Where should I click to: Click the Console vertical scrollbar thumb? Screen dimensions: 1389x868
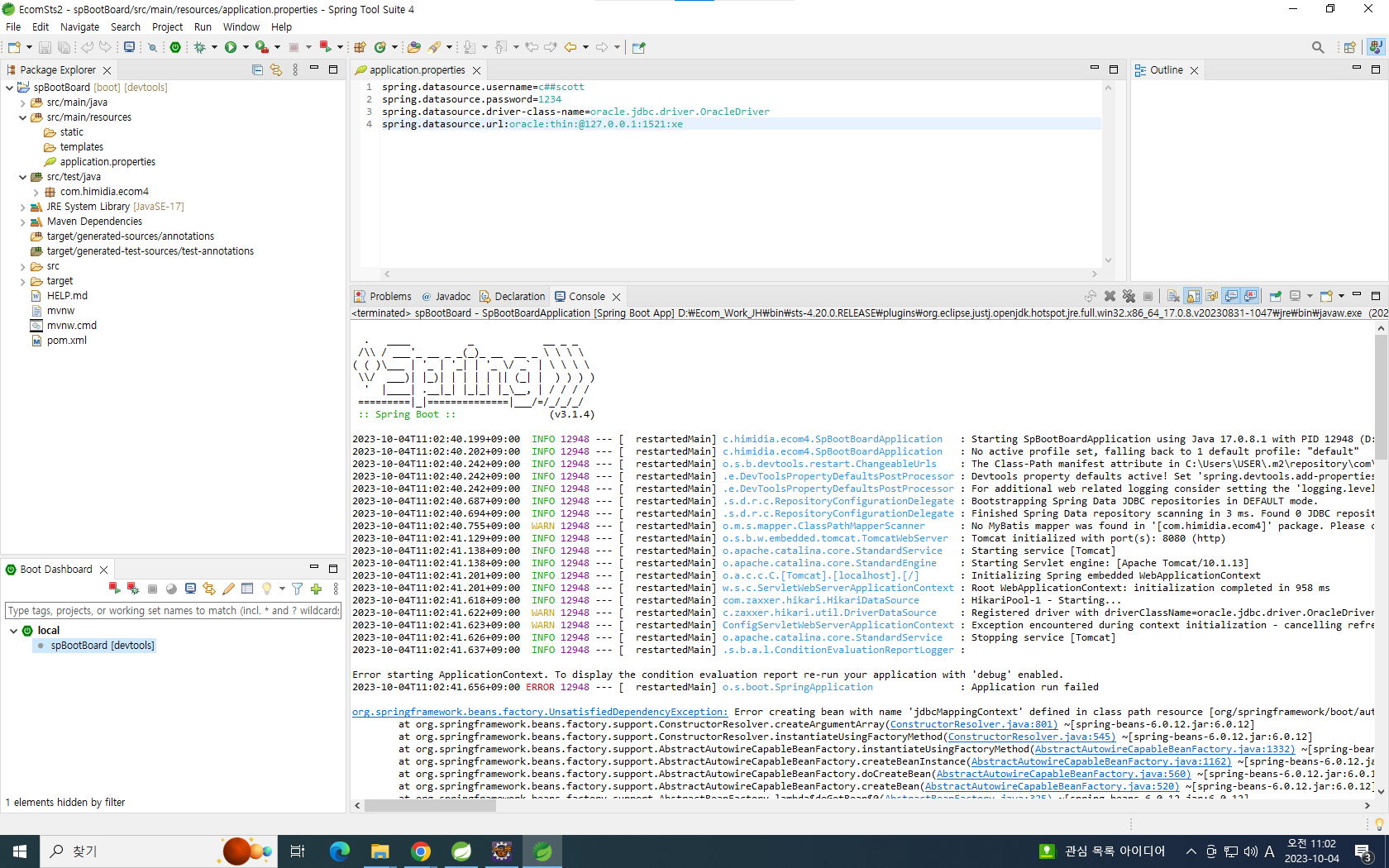[x=1381, y=397]
